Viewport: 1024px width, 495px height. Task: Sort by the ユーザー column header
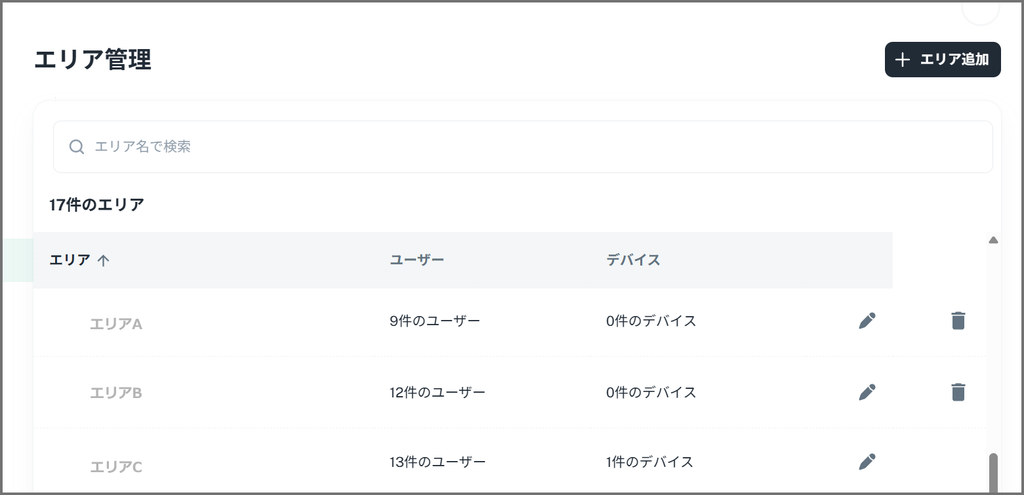click(417, 260)
